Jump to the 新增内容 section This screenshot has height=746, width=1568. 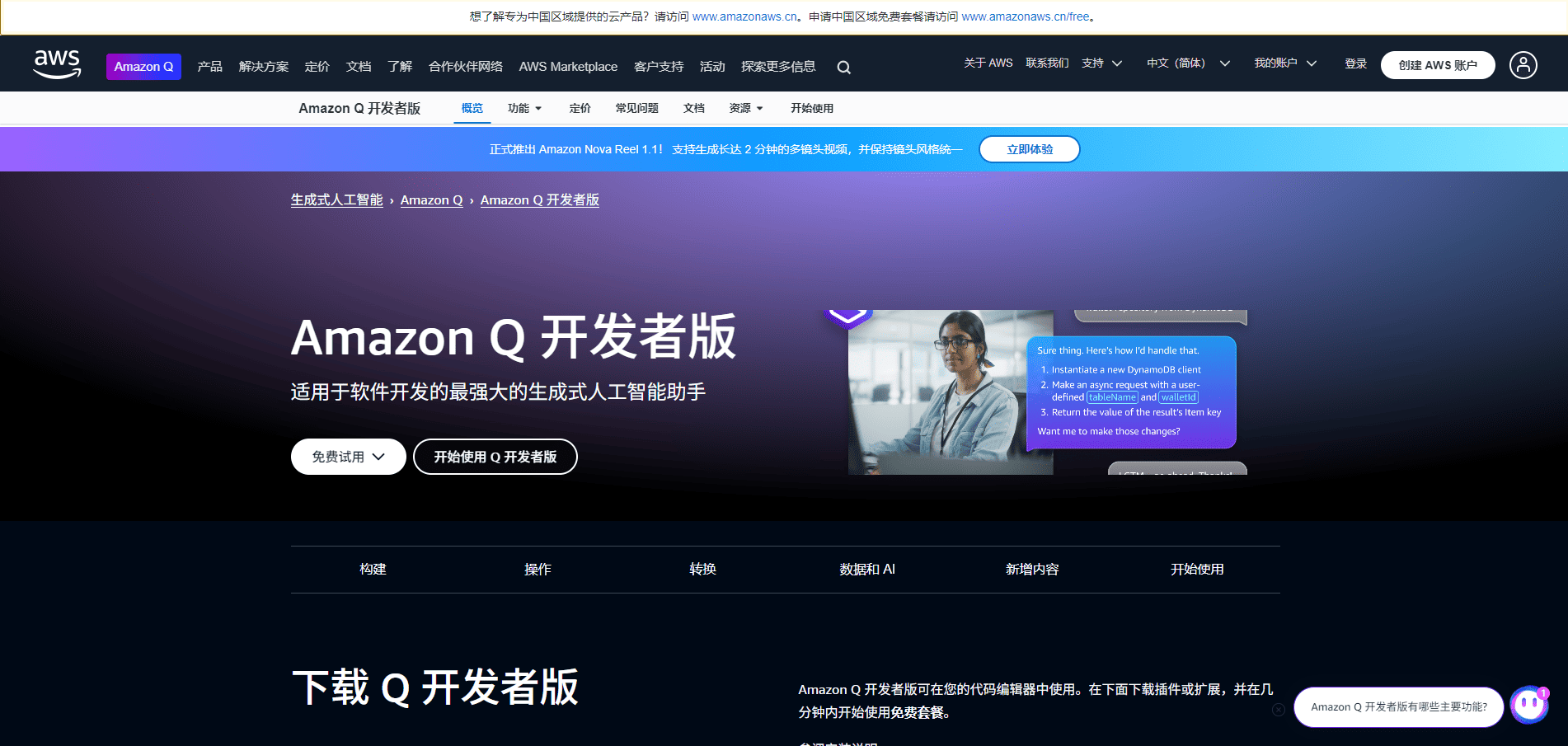click(x=1032, y=570)
